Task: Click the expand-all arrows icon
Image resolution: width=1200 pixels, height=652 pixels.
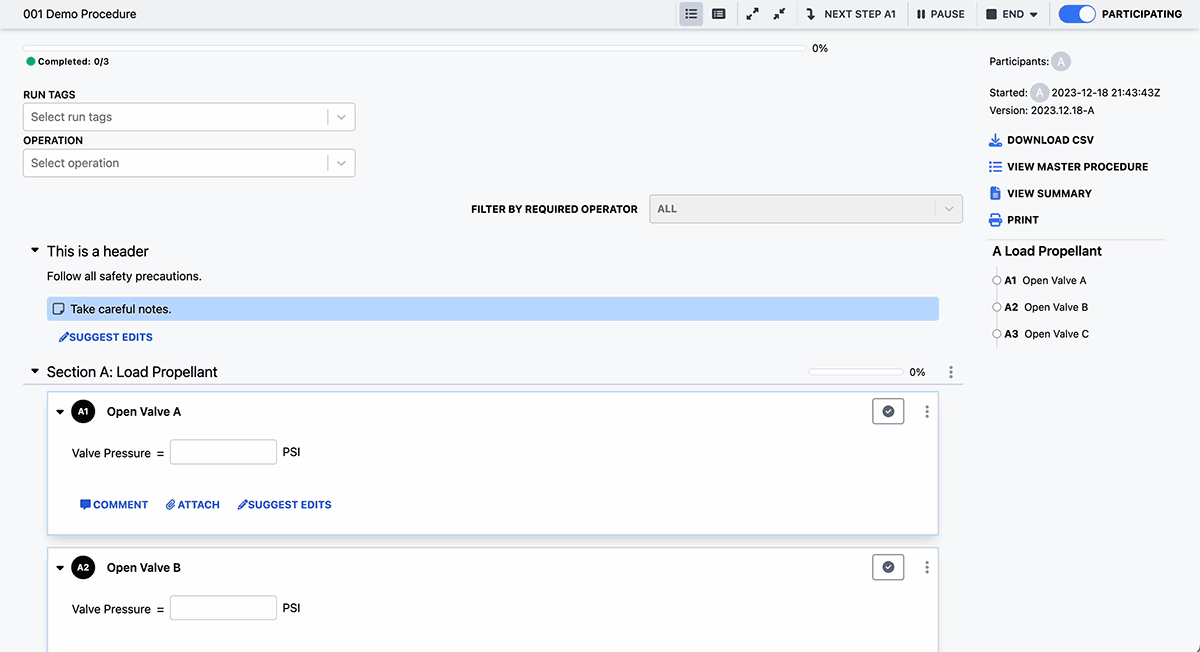Action: [x=752, y=14]
